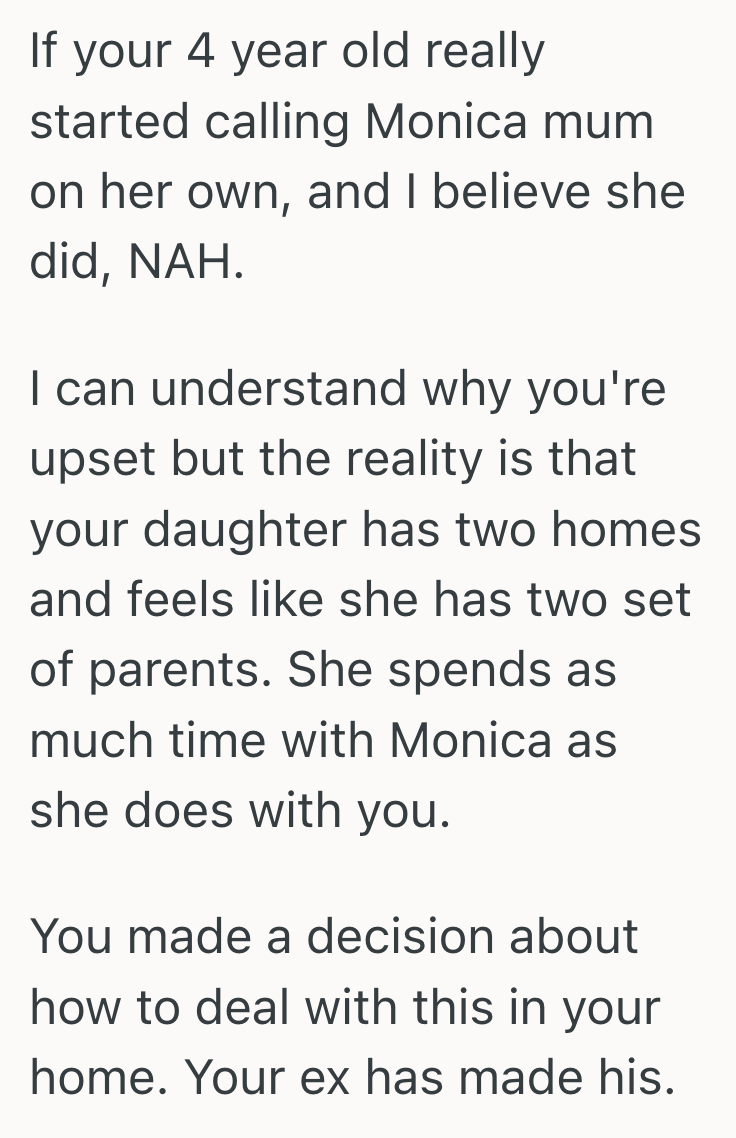Click the word "upset"

click(93, 459)
